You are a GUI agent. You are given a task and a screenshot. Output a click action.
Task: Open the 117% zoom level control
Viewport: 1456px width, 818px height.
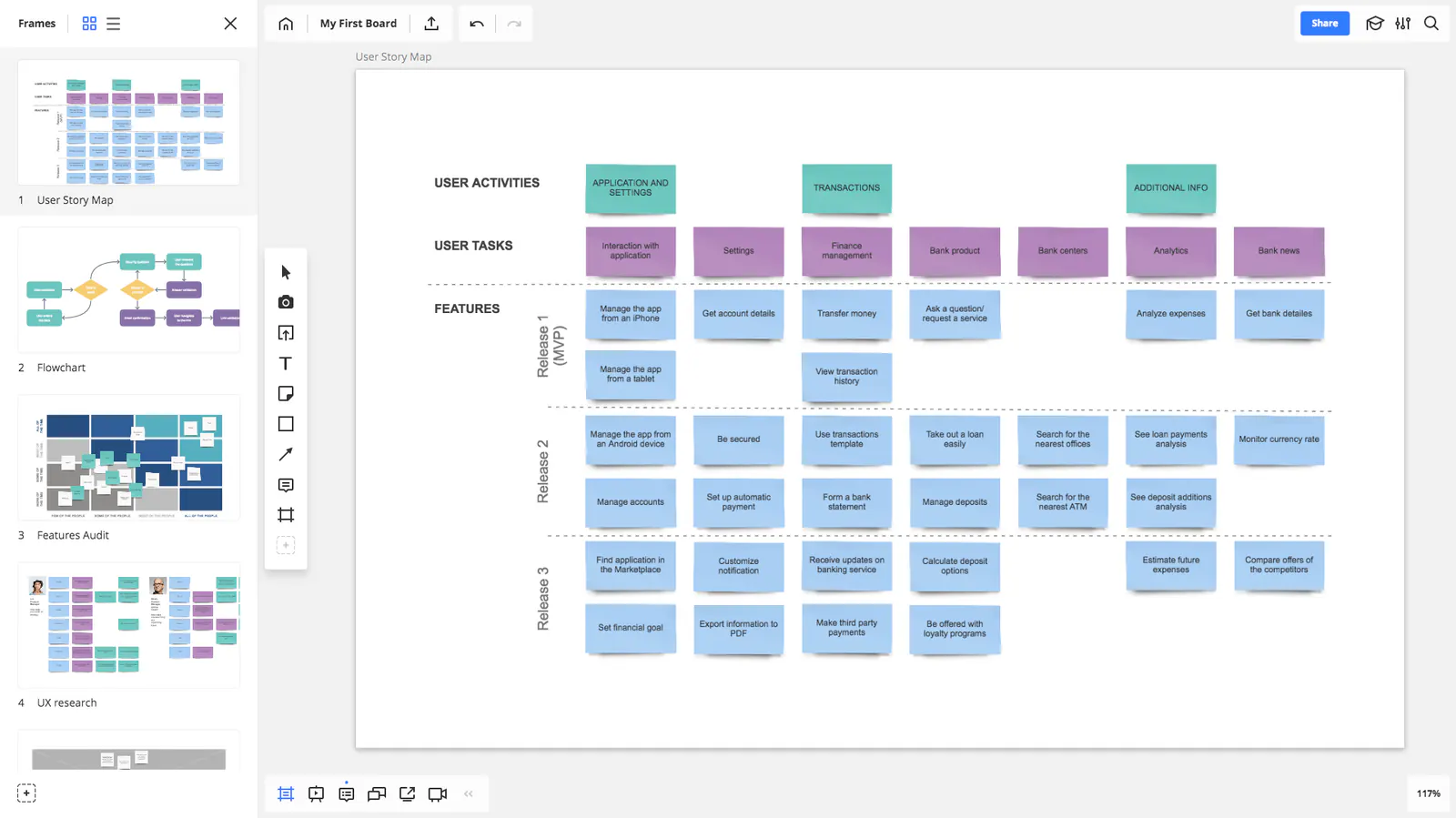1429,793
